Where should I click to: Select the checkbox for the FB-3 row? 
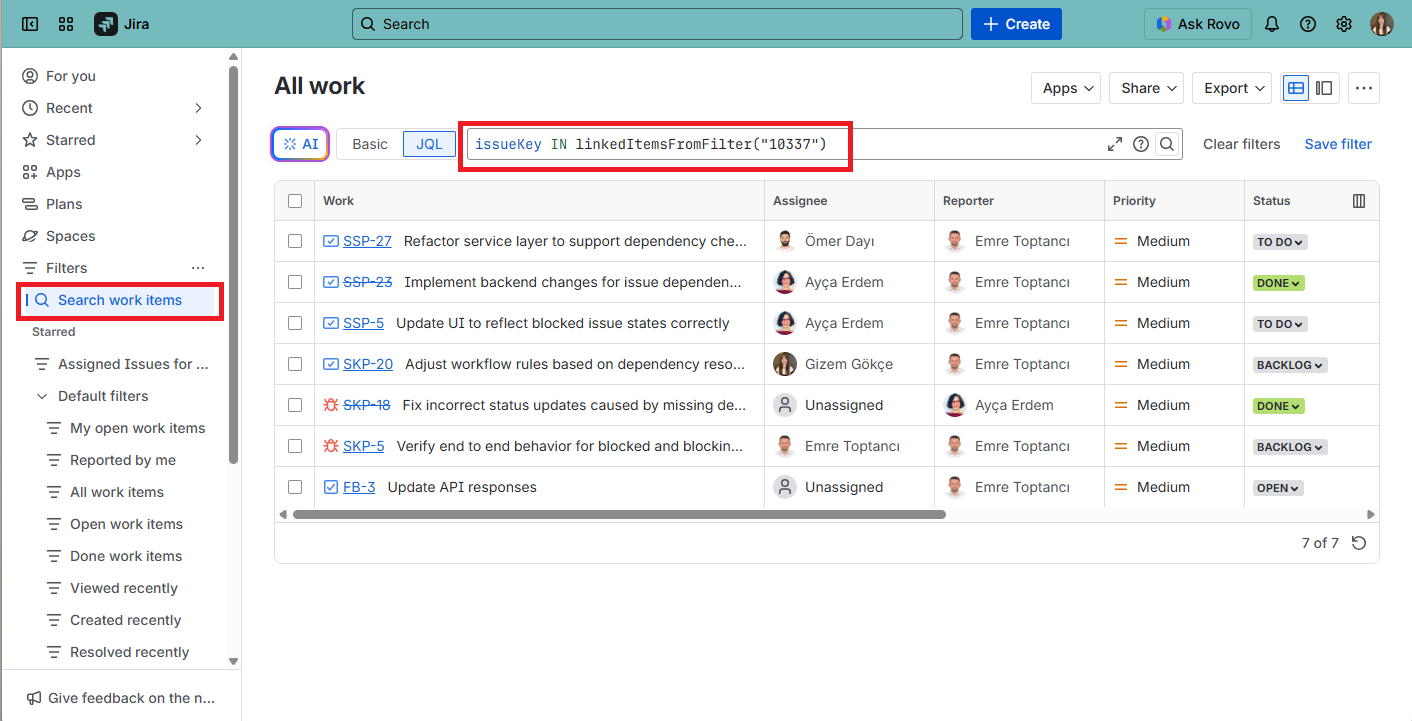click(295, 487)
